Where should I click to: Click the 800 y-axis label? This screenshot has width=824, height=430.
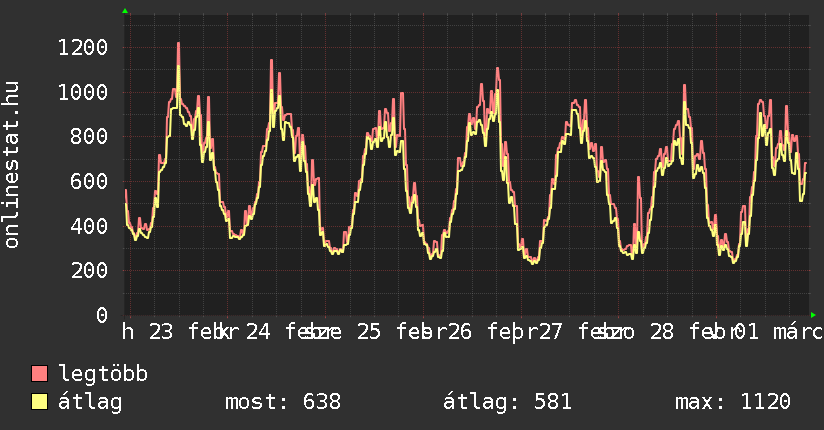click(89, 137)
